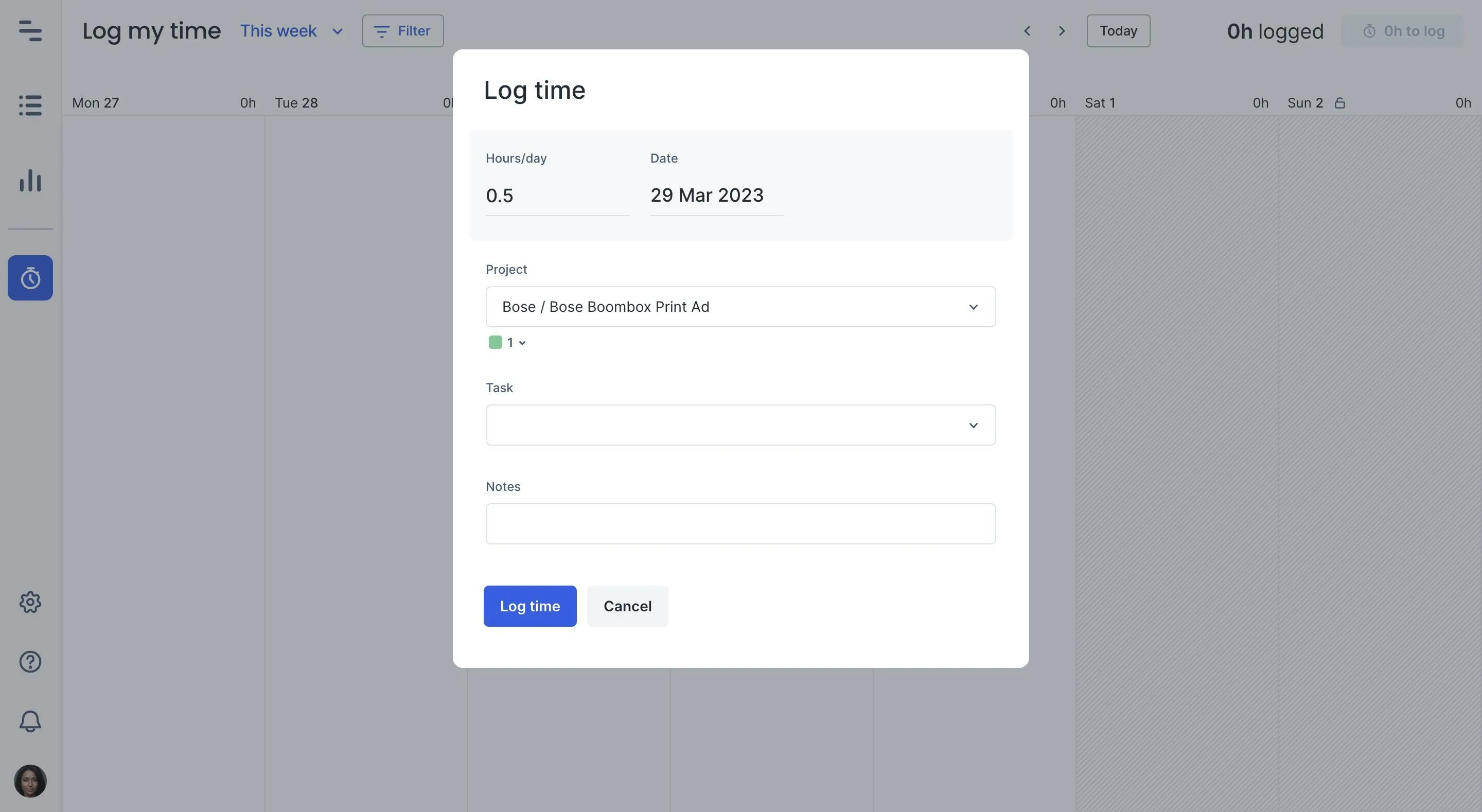Screen dimensions: 1482x812
Task: Expand the This week range dropdown
Action: (x=292, y=31)
